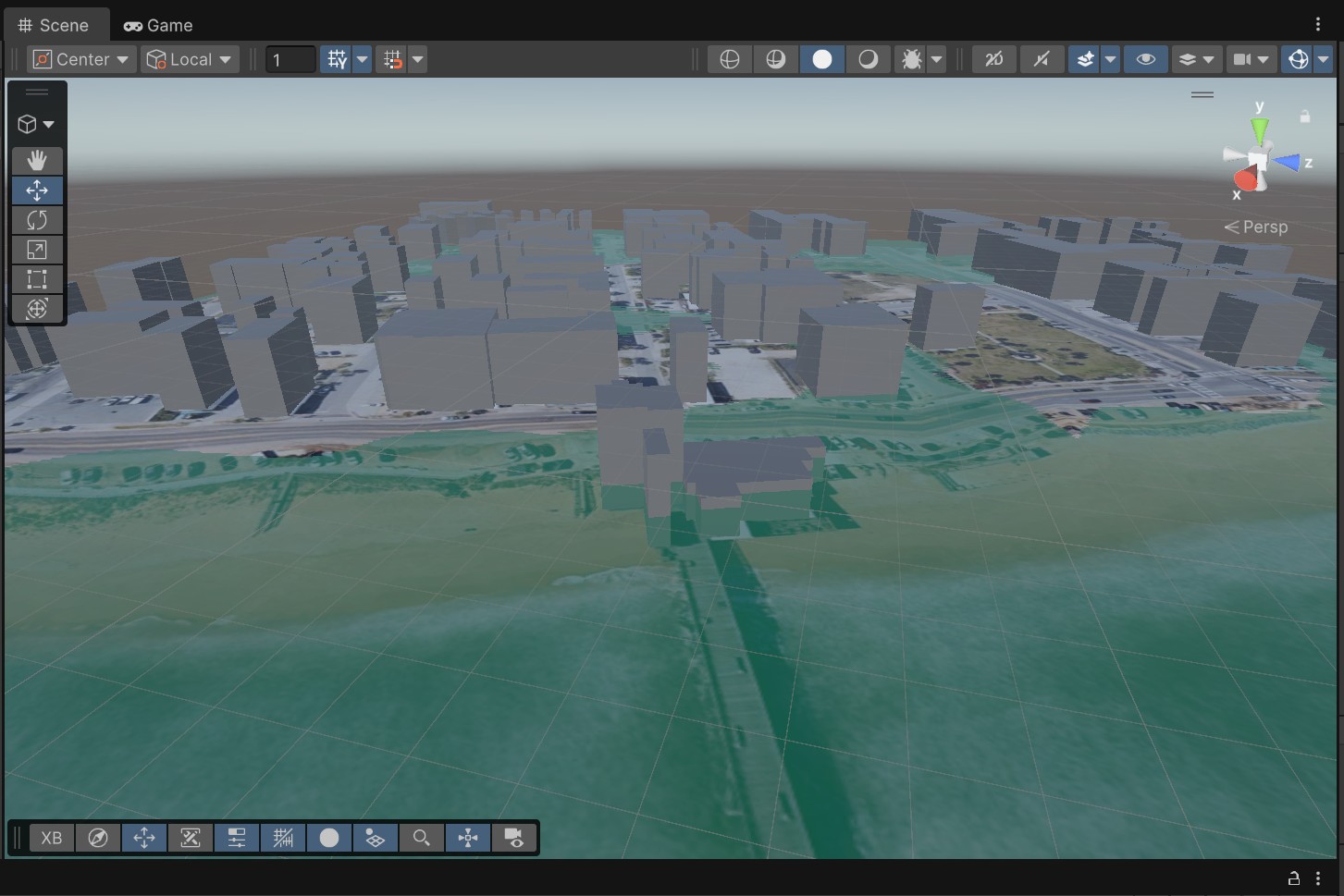
Task: Switch to the Game tab
Action: 158,25
